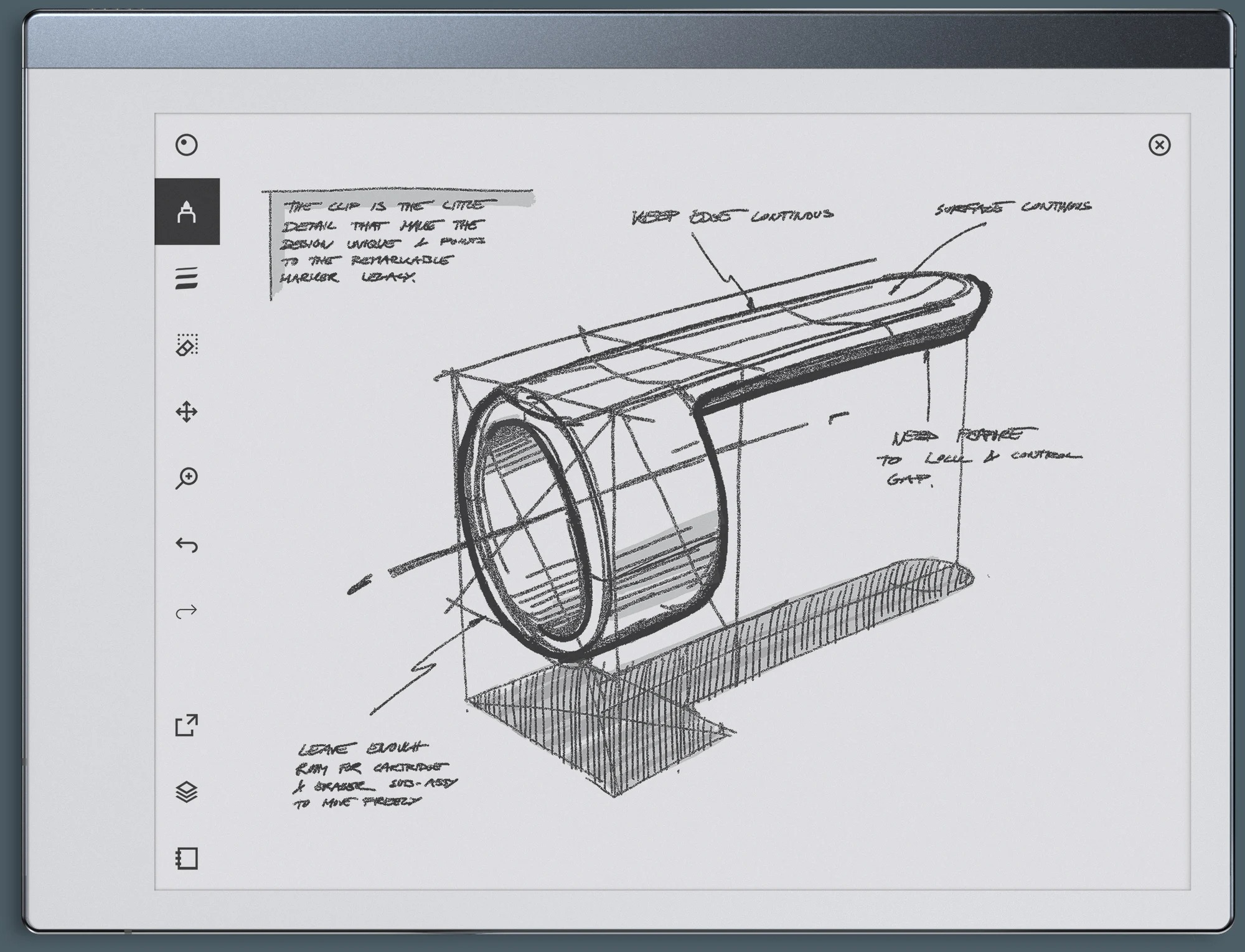Activate the Move and selection tool

187,411
